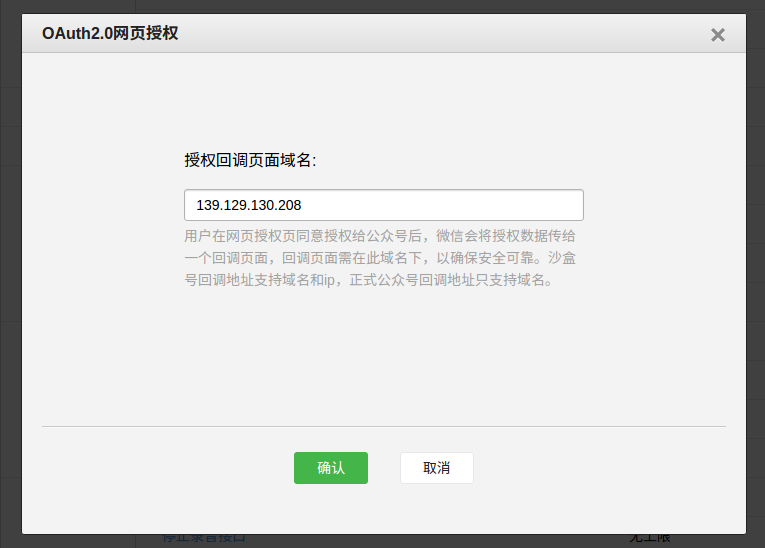Close the OAuth2.0网页授权 dialog
This screenshot has width=765, height=548.
718,35
